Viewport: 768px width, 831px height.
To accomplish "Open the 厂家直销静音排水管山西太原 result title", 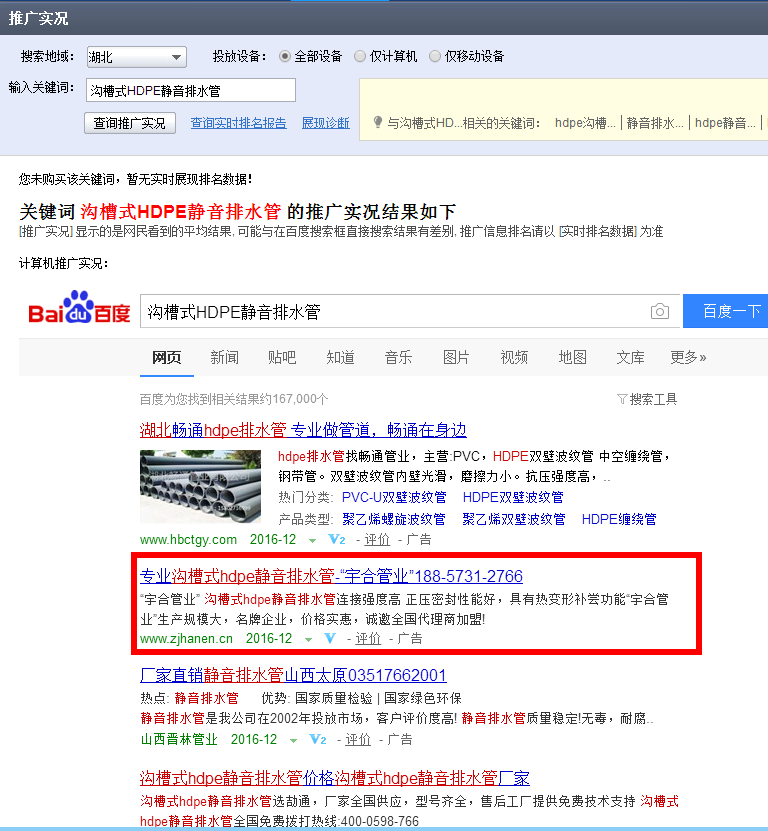I will coord(293,675).
